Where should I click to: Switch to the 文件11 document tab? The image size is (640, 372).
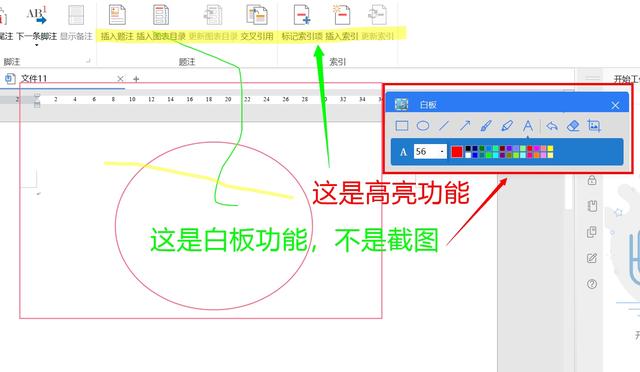click(x=34, y=78)
